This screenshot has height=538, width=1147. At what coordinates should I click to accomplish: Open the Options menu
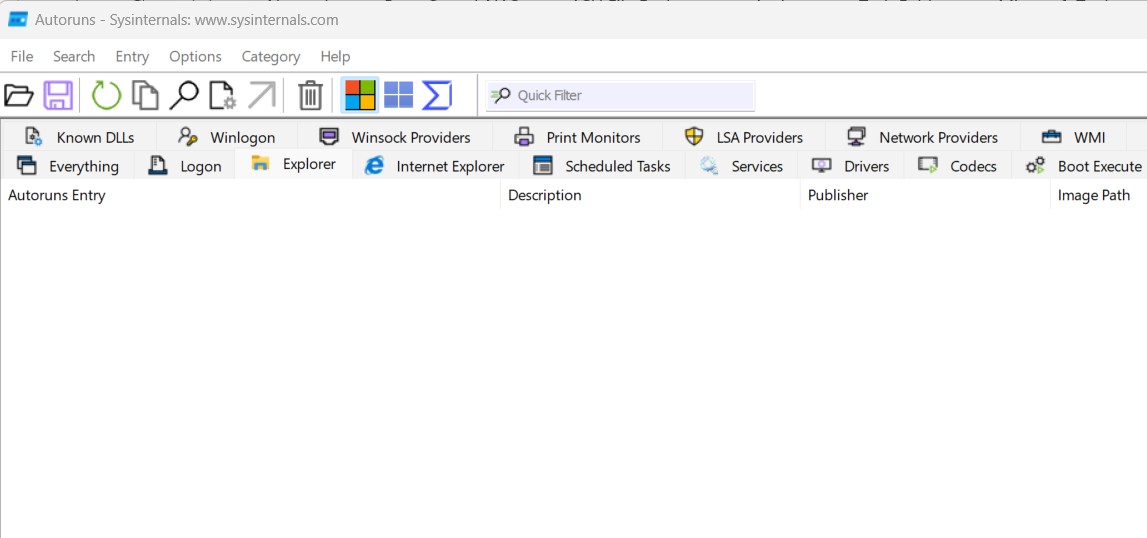click(195, 56)
